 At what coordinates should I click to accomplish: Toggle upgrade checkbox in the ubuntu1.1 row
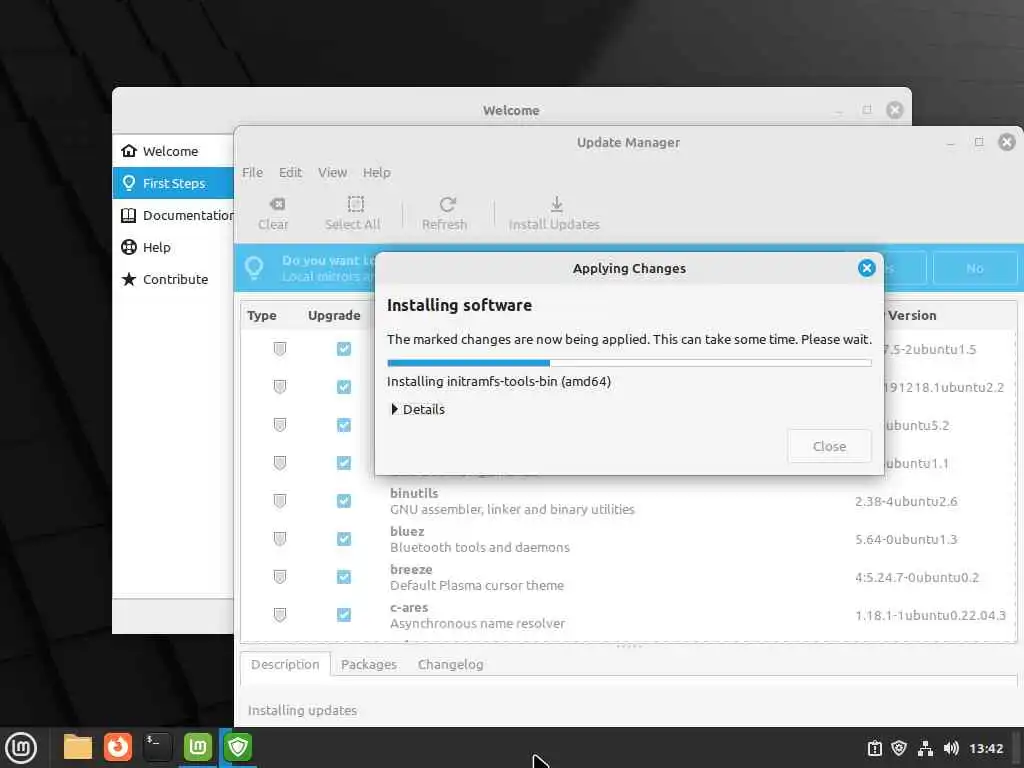coord(344,462)
